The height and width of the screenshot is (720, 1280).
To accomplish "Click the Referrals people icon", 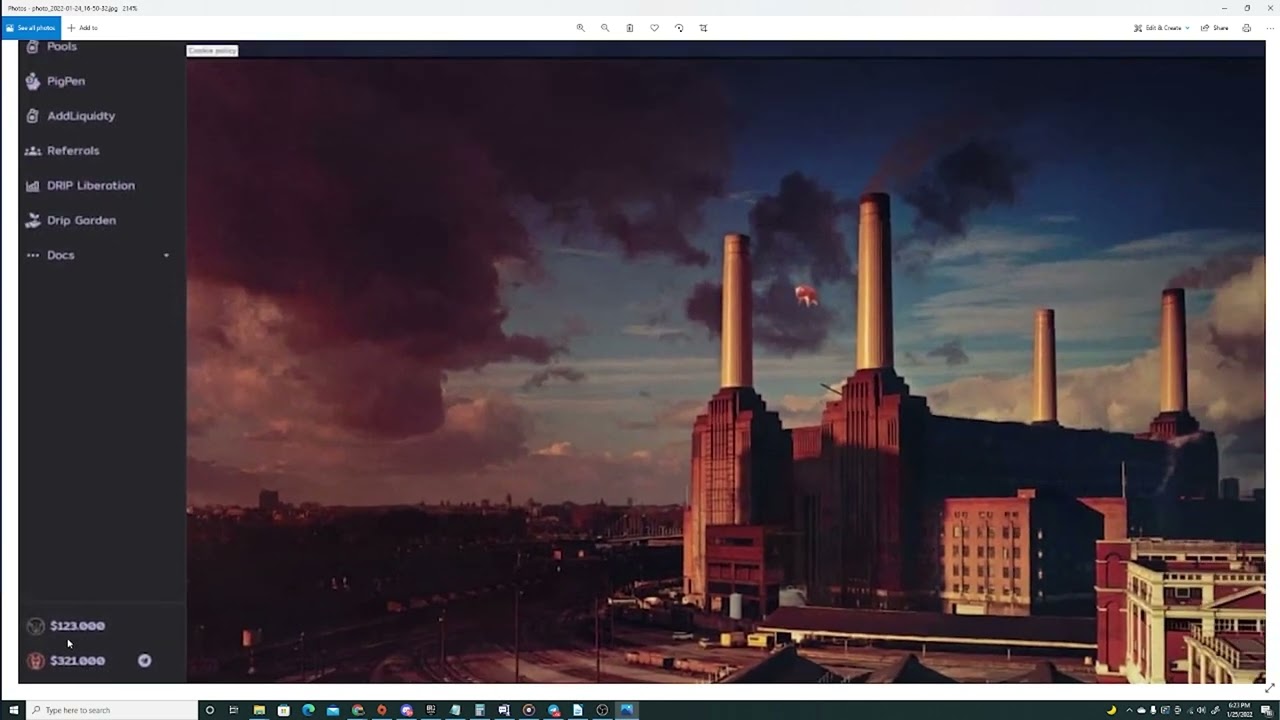I will (33, 151).
